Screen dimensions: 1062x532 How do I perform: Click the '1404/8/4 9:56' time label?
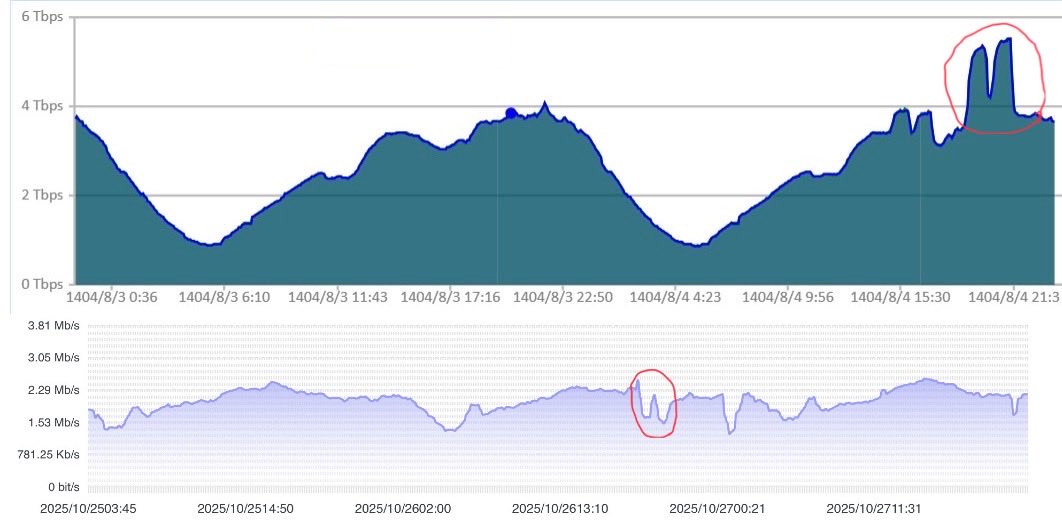[788, 298]
